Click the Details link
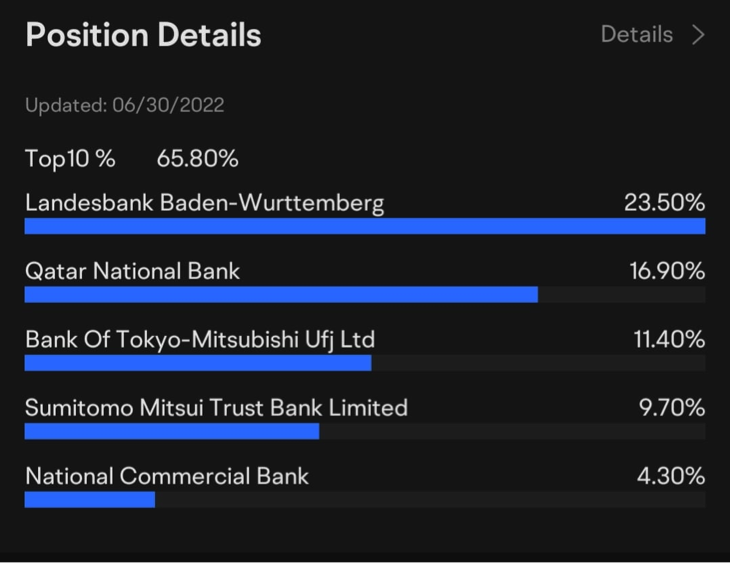 [x=637, y=34]
